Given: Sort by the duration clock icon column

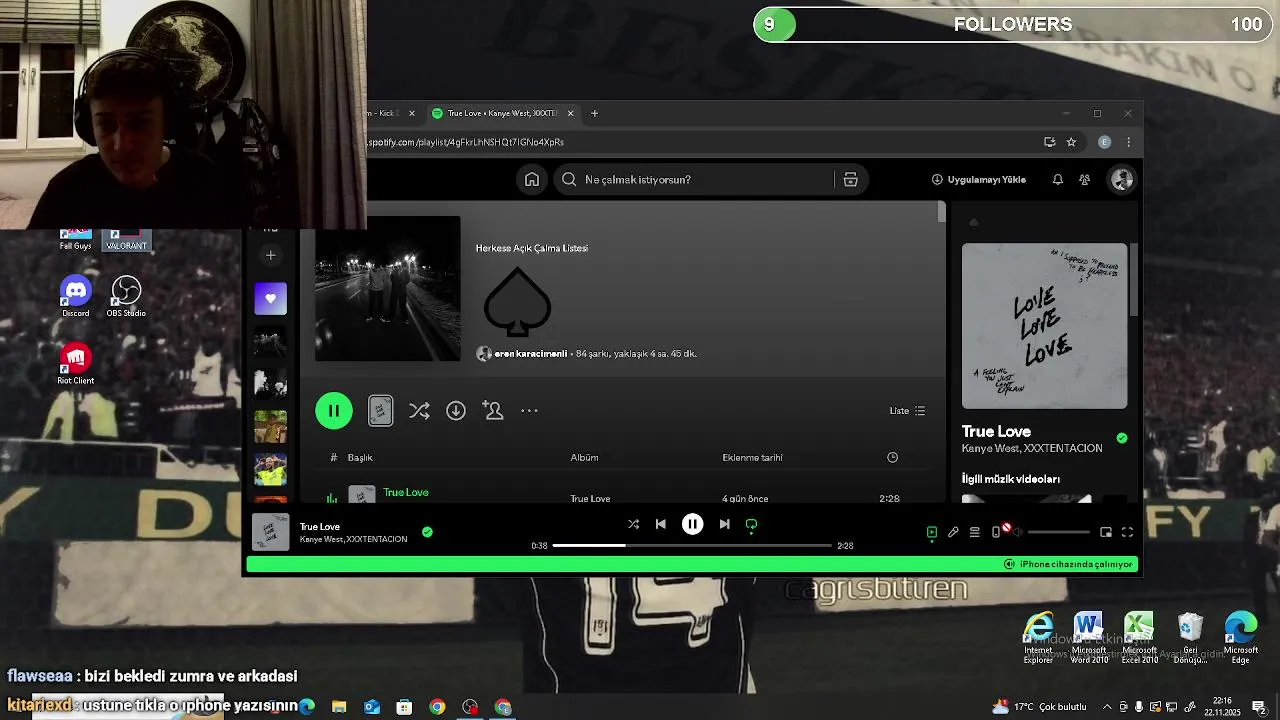Looking at the screenshot, I should pos(892,458).
